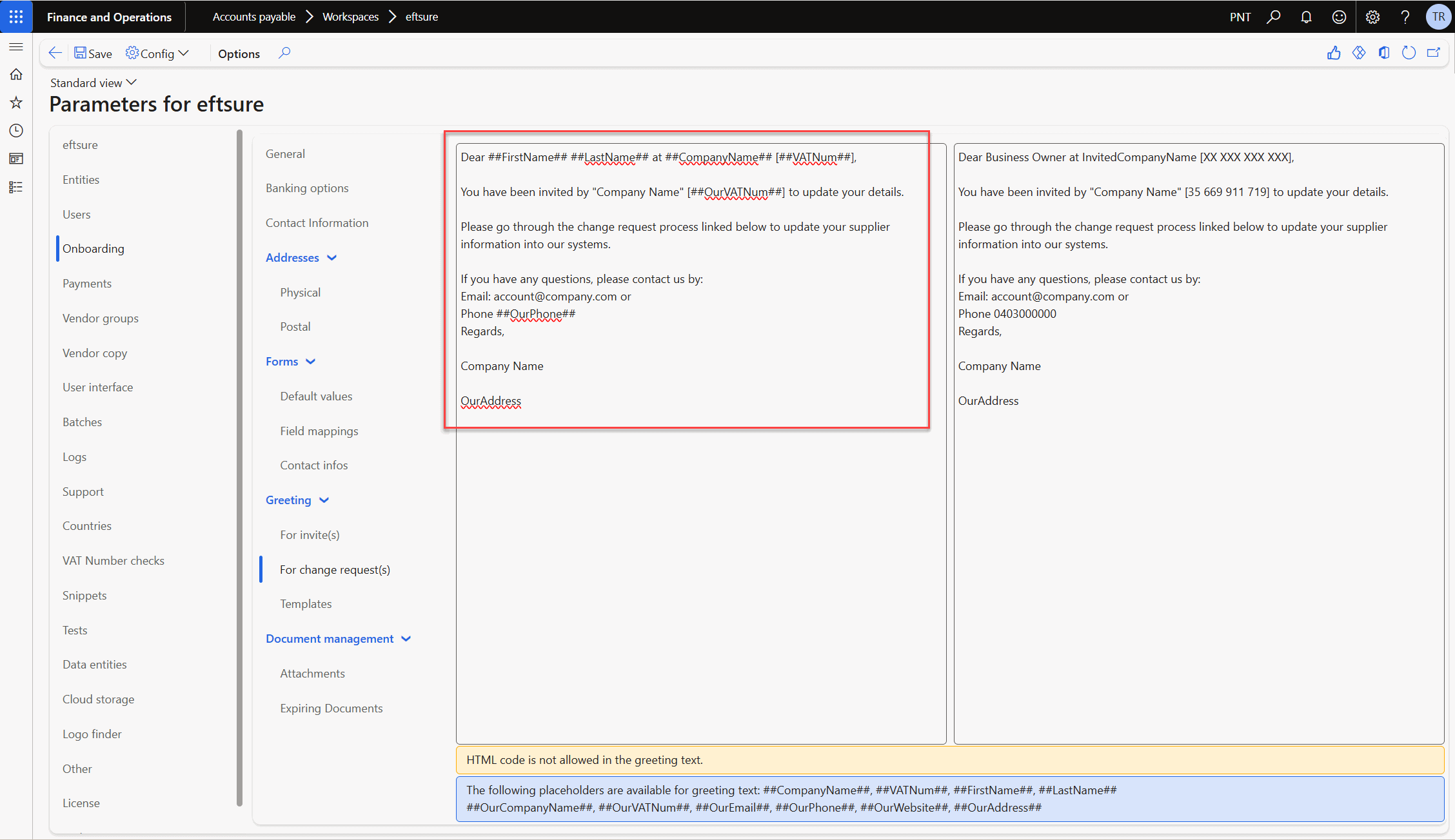Select For change request(s)
This screenshot has width=1455, height=840.
335,570
